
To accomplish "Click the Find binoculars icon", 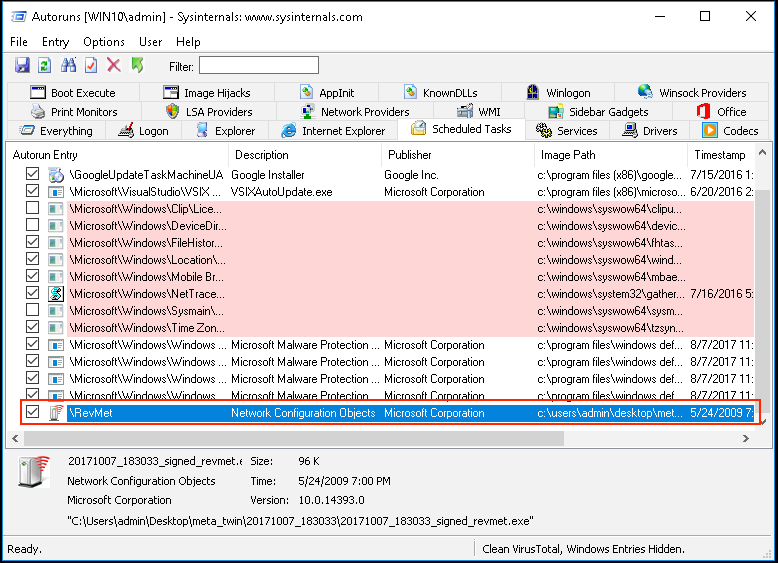I will pos(68,65).
